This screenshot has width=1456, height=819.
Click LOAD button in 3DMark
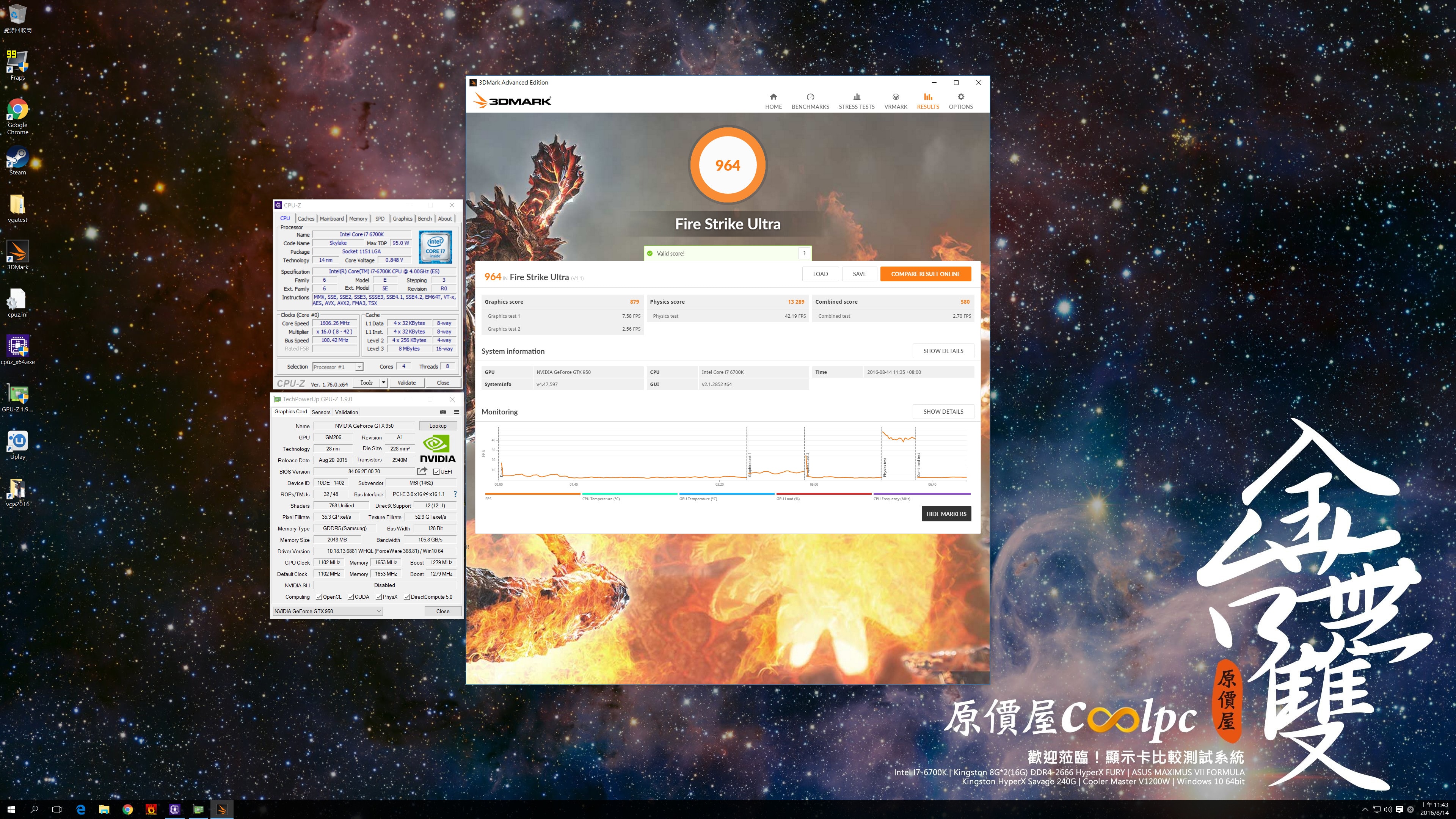coord(820,274)
